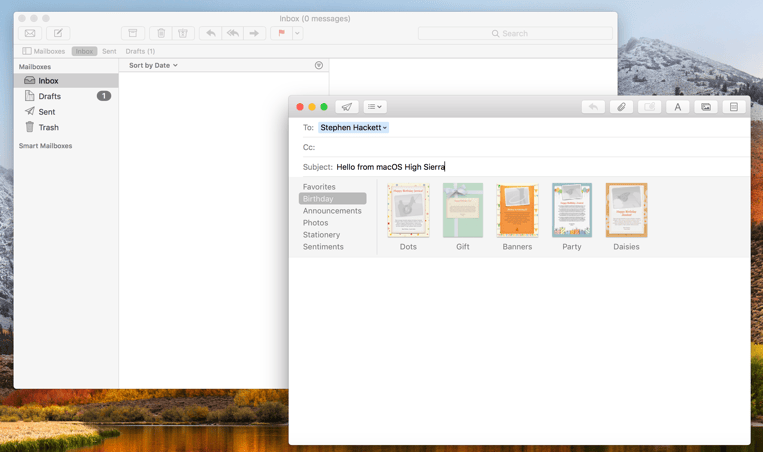Click Smart Mailboxes heading
763x452 pixels.
(x=45, y=145)
